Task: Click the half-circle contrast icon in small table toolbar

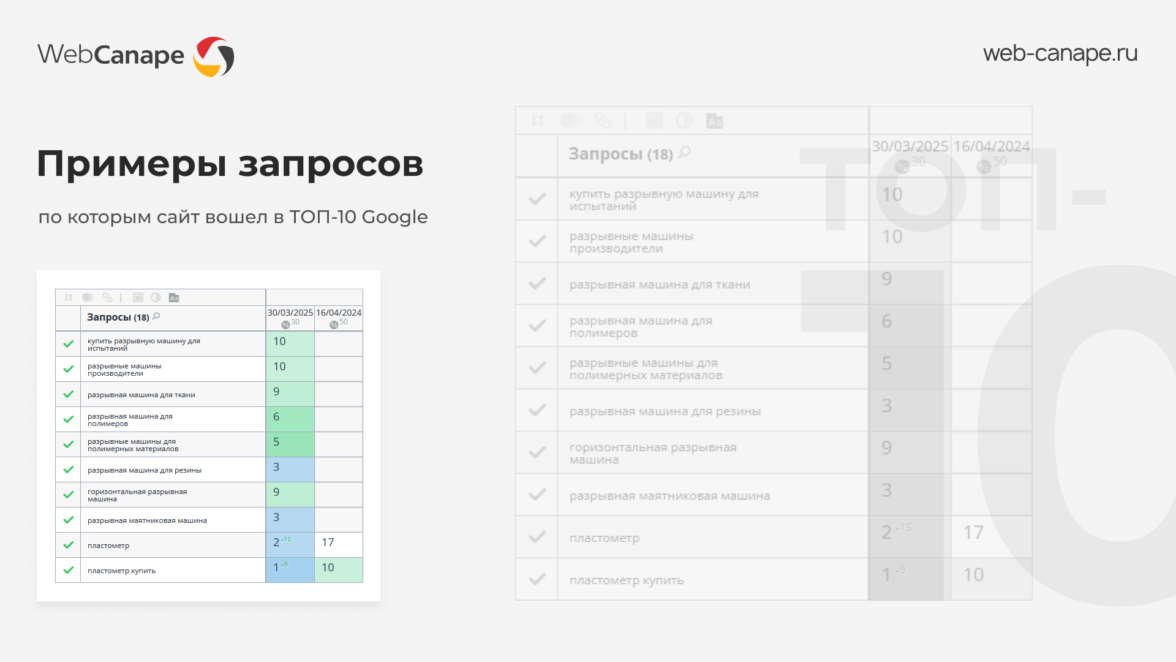Action: click(x=156, y=298)
